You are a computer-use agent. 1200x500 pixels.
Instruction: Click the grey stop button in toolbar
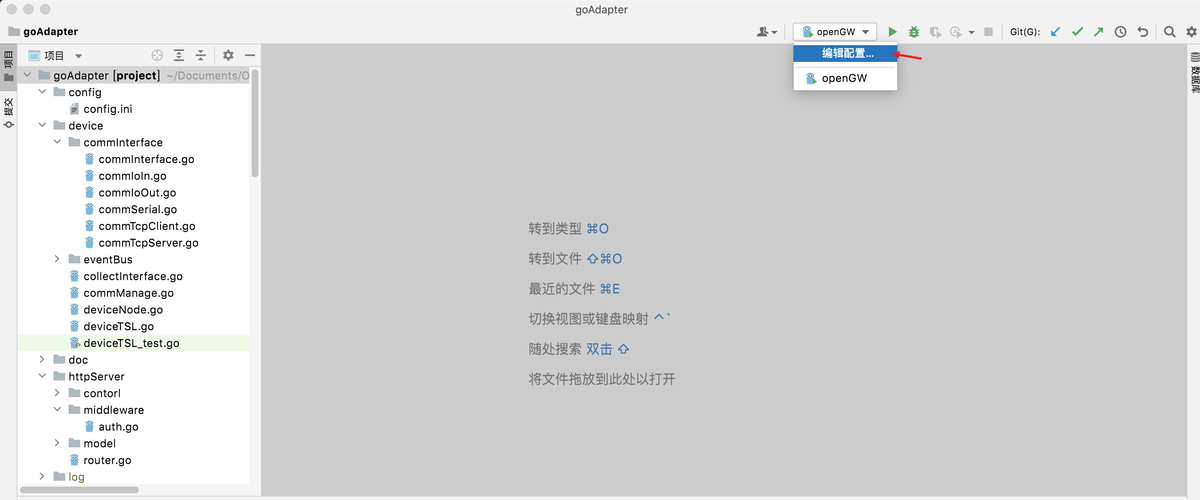click(988, 32)
